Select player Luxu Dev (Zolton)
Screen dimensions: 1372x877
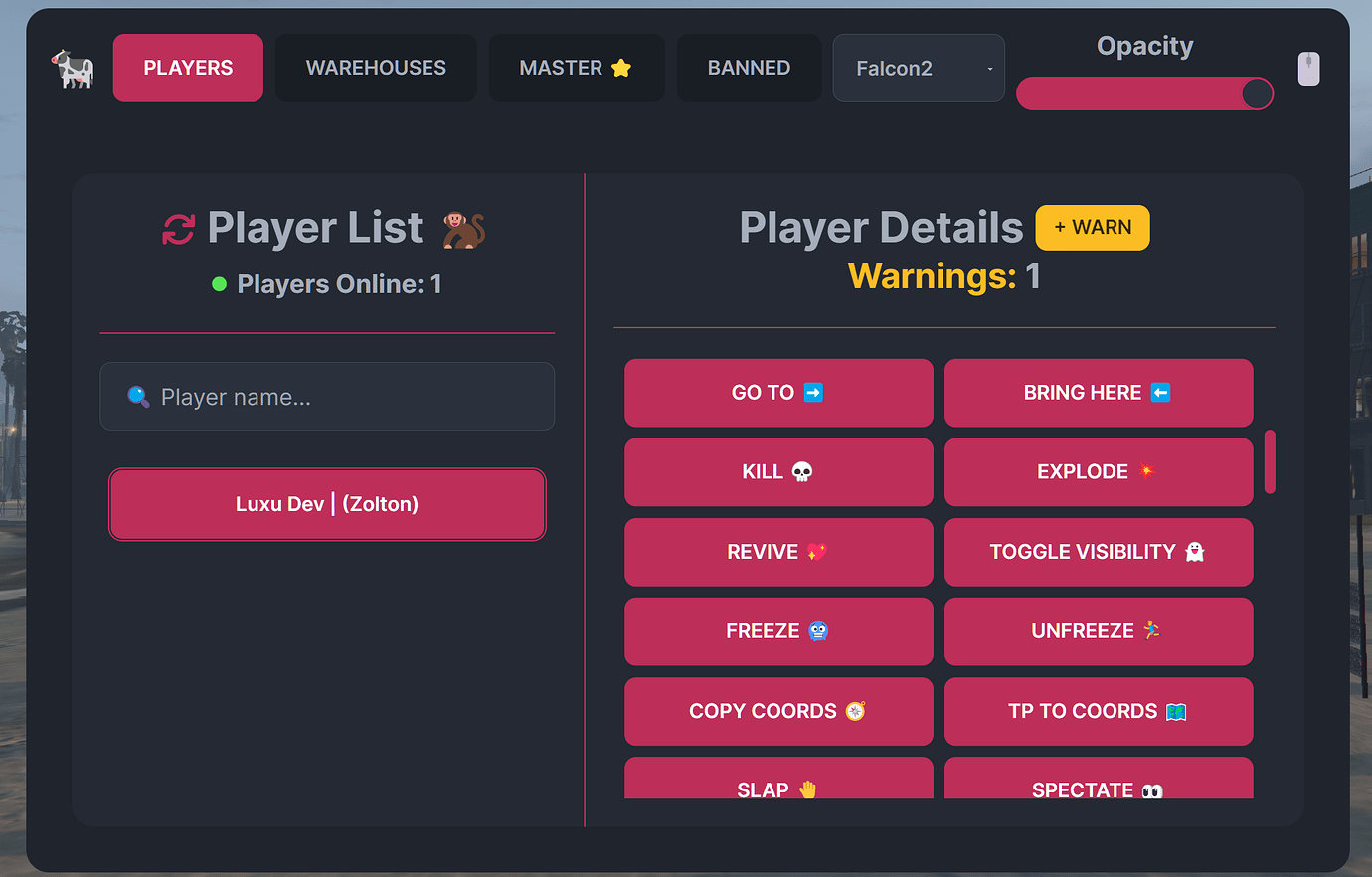pos(327,504)
